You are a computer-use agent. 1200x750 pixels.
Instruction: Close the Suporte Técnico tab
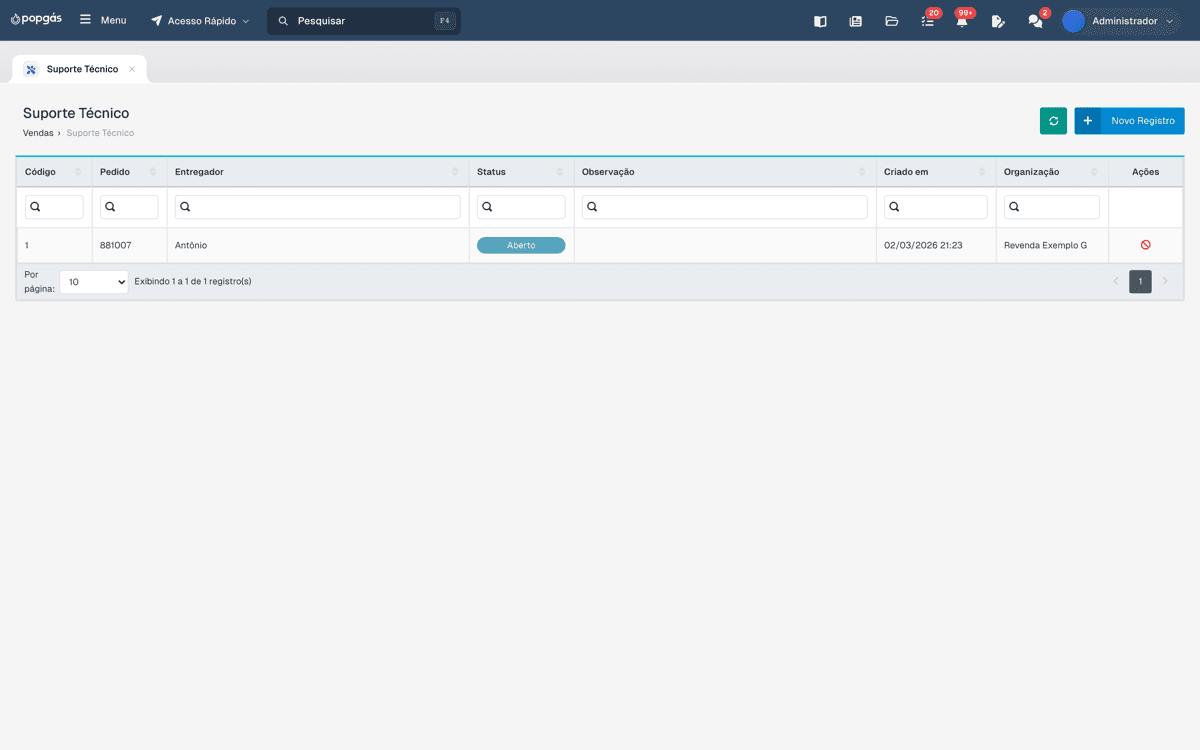(132, 69)
